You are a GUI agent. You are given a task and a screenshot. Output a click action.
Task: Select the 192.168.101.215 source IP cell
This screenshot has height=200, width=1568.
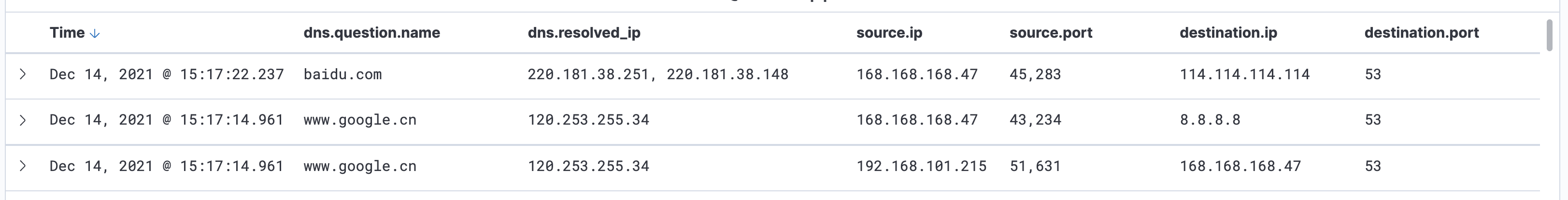pyautogui.click(x=921, y=166)
